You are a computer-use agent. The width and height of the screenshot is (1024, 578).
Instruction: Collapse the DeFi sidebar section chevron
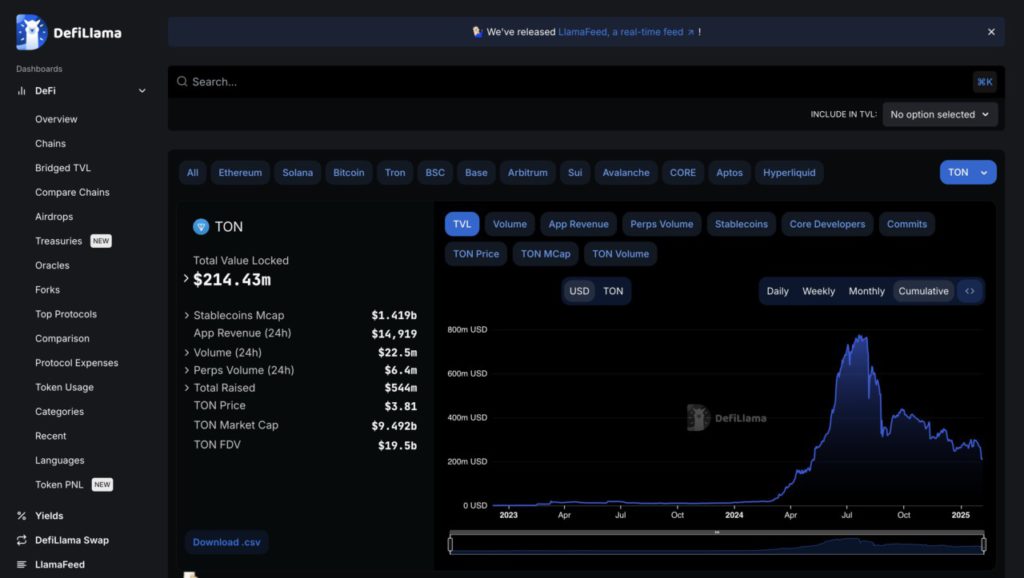pyautogui.click(x=142, y=91)
